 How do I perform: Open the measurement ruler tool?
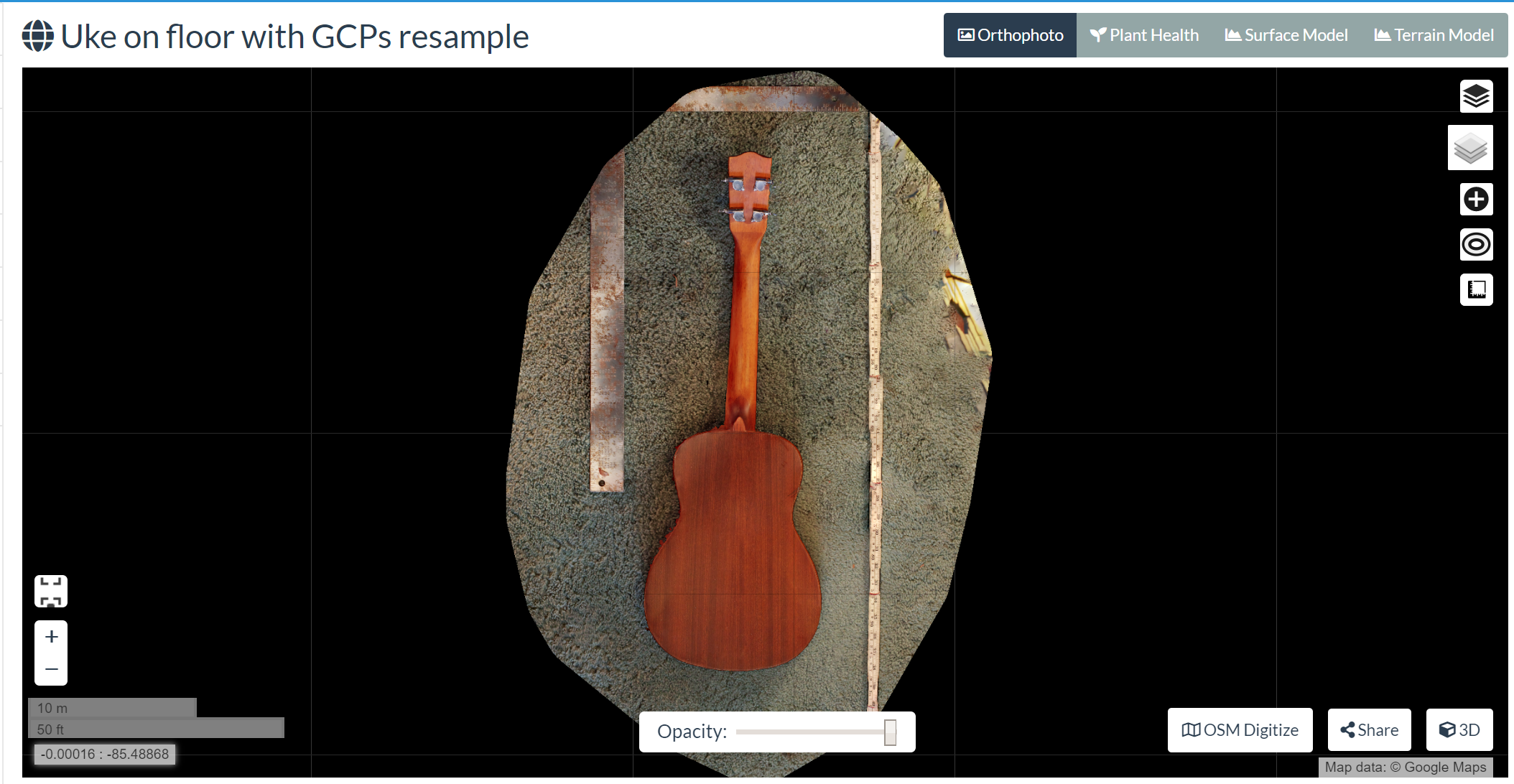[x=1476, y=290]
